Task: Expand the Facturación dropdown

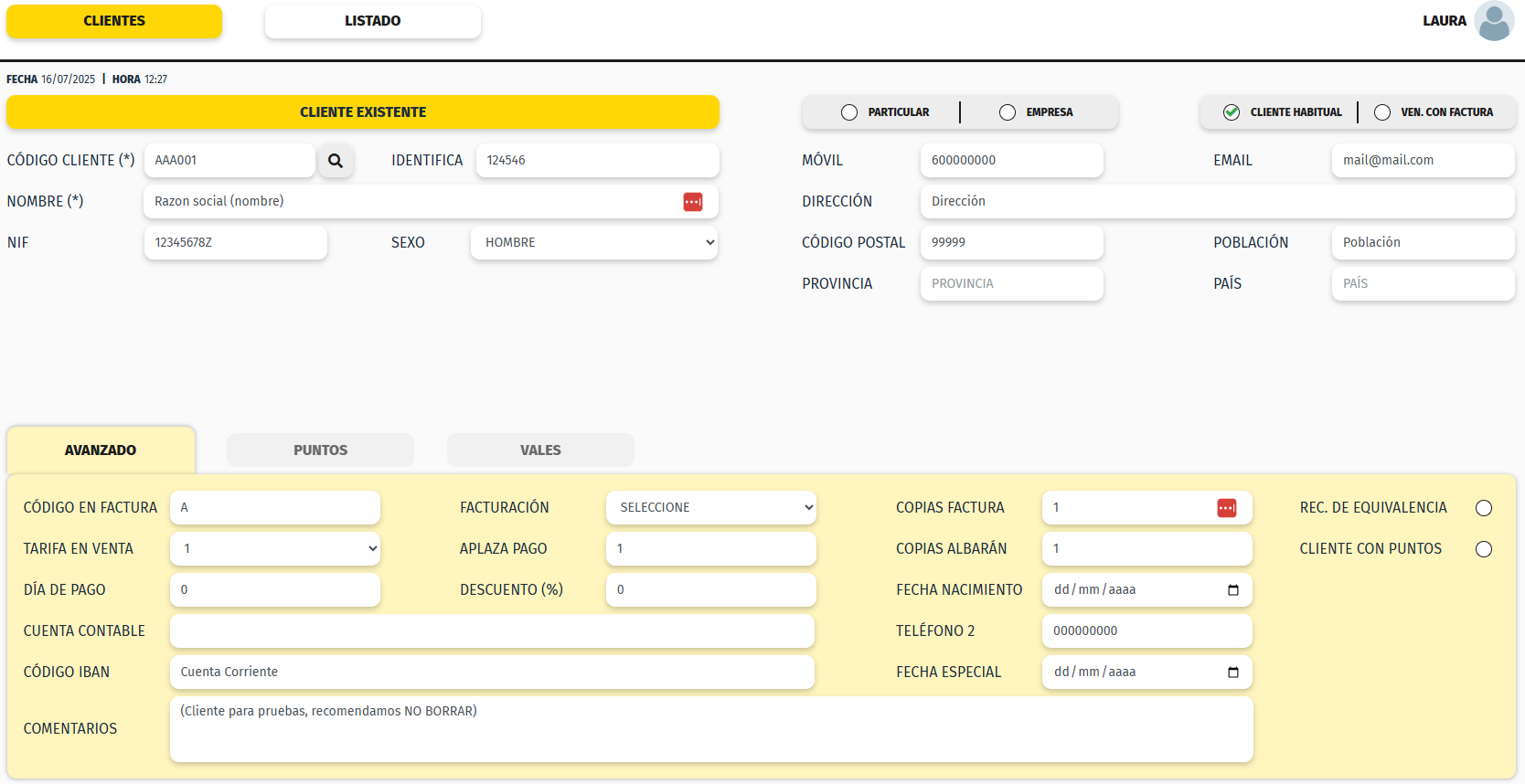Action: tap(710, 508)
